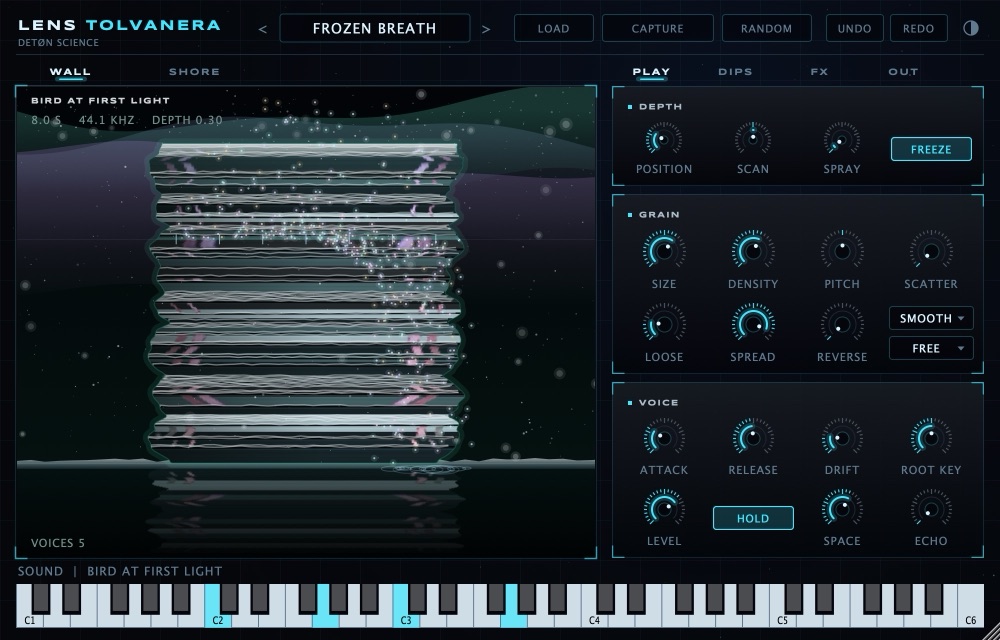Switch to the FX tab
Viewport: 1000px width, 640px height.
[x=820, y=71]
